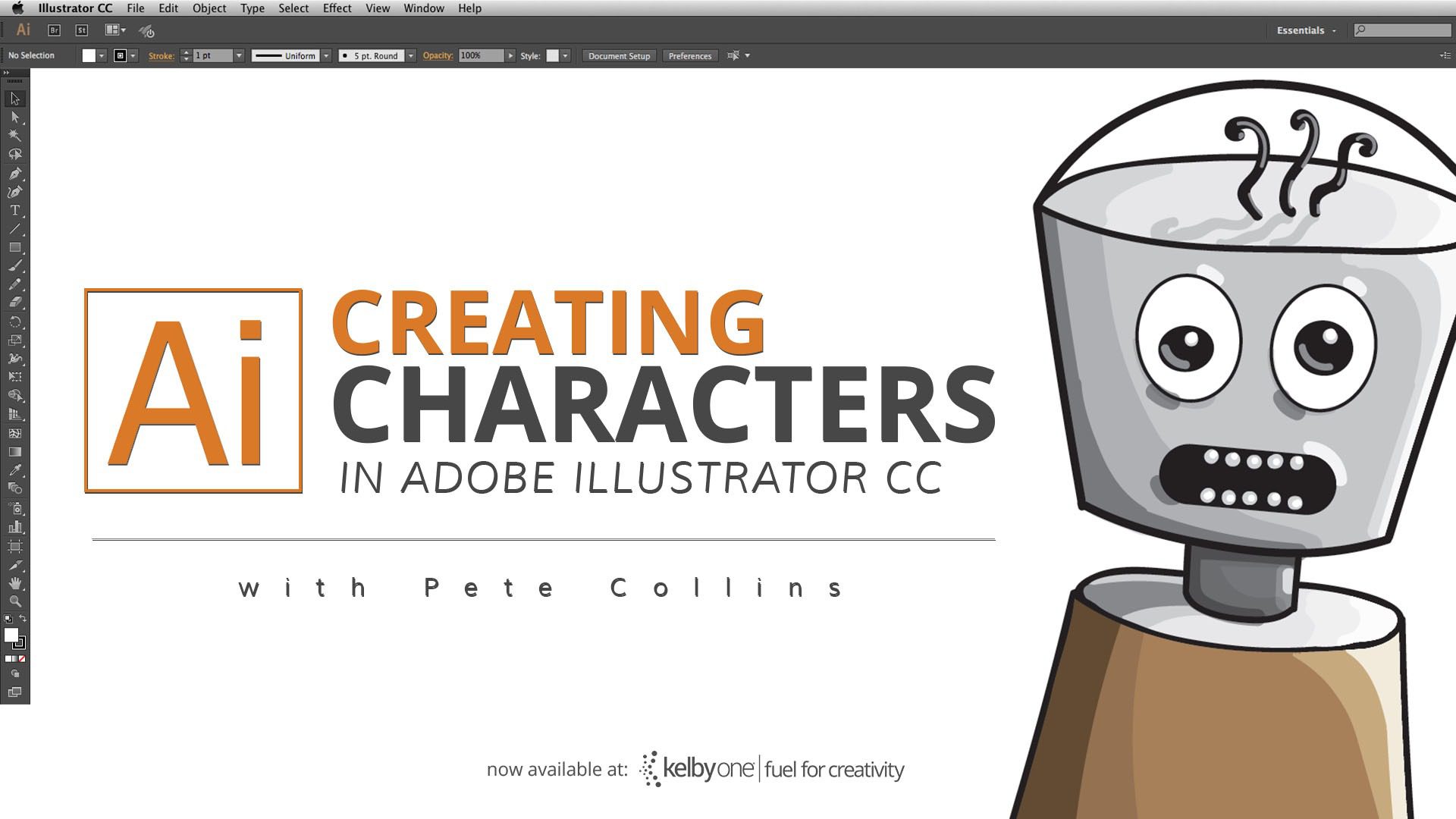The image size is (1456, 819).
Task: Select the Column Graph tool
Action: [x=14, y=527]
